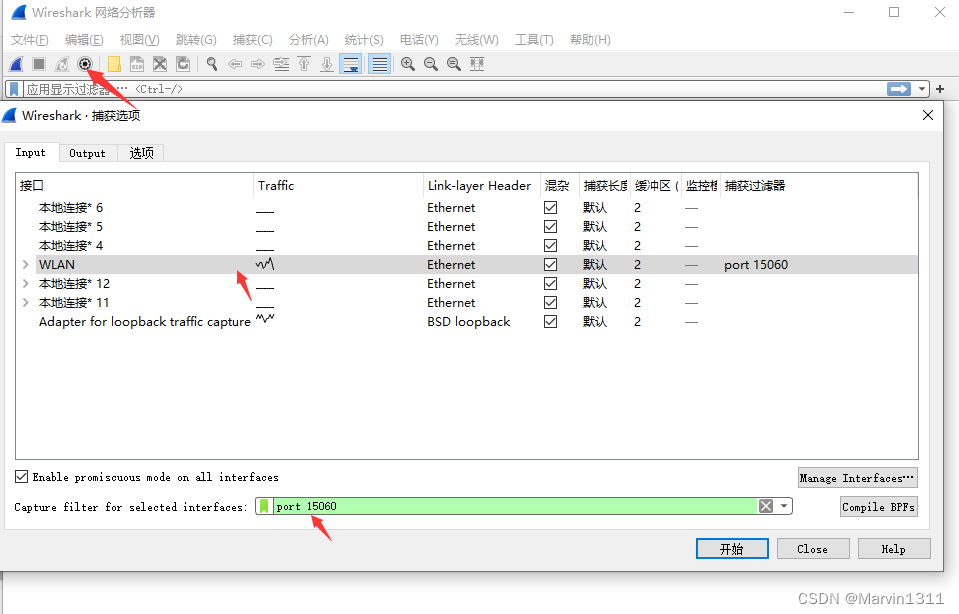Toggle promiscuous mode for 本地连接* 11
The width and height of the screenshot is (959, 614).
click(x=550, y=302)
